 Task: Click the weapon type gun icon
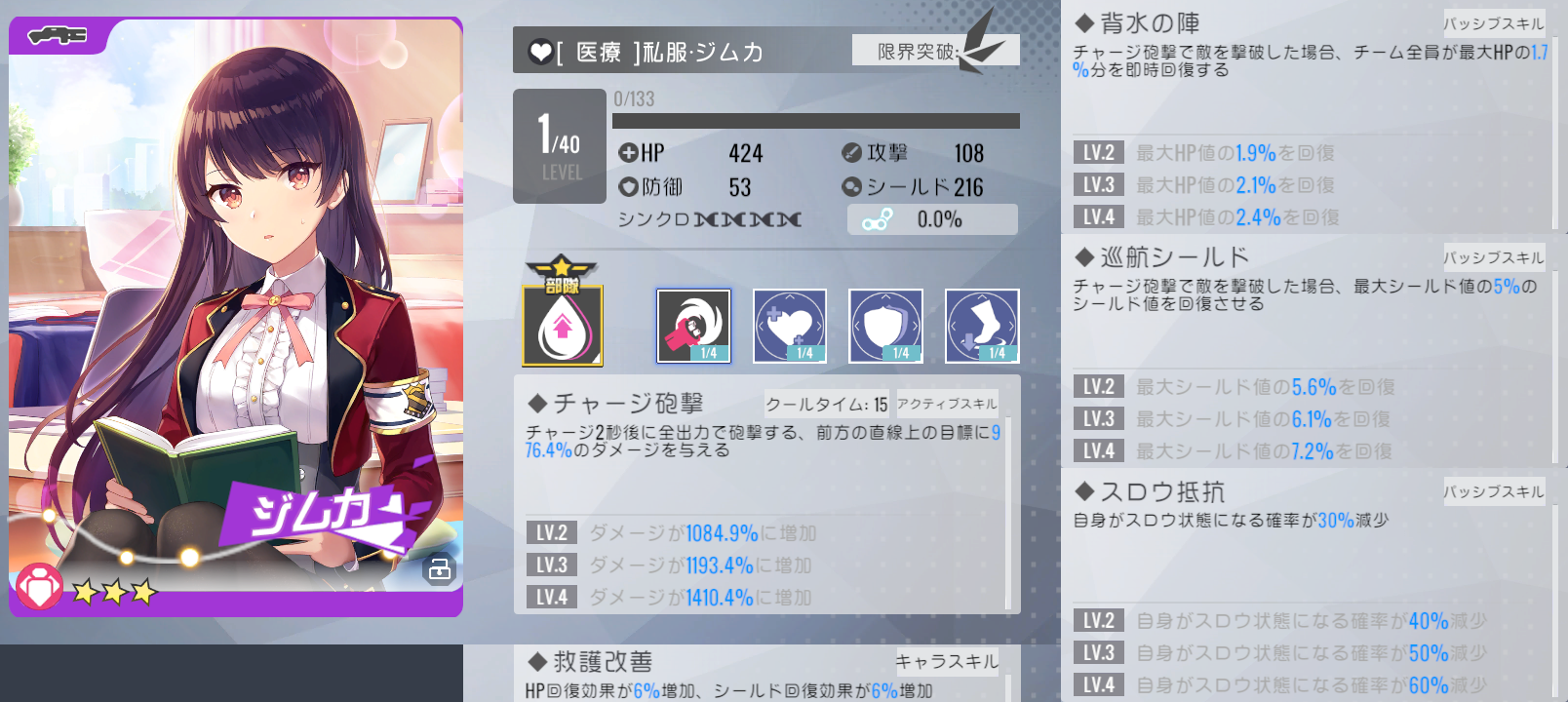click(58, 36)
